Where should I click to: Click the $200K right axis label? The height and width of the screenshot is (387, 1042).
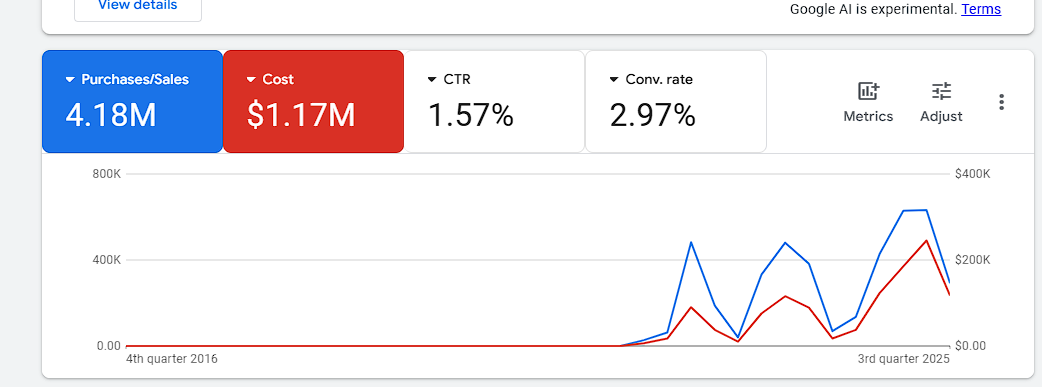coord(973,260)
